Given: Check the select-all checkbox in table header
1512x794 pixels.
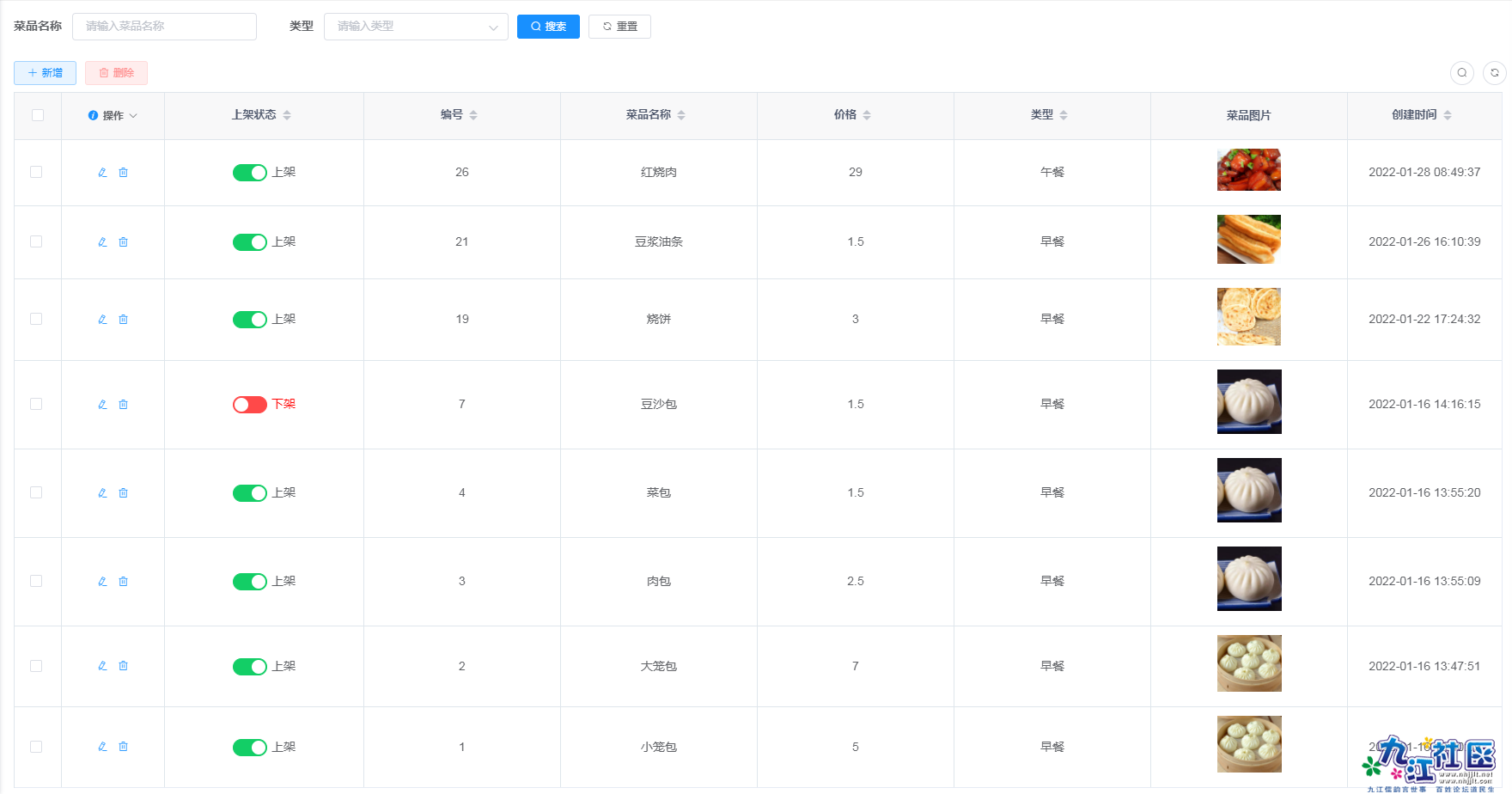Looking at the screenshot, I should pos(36,114).
